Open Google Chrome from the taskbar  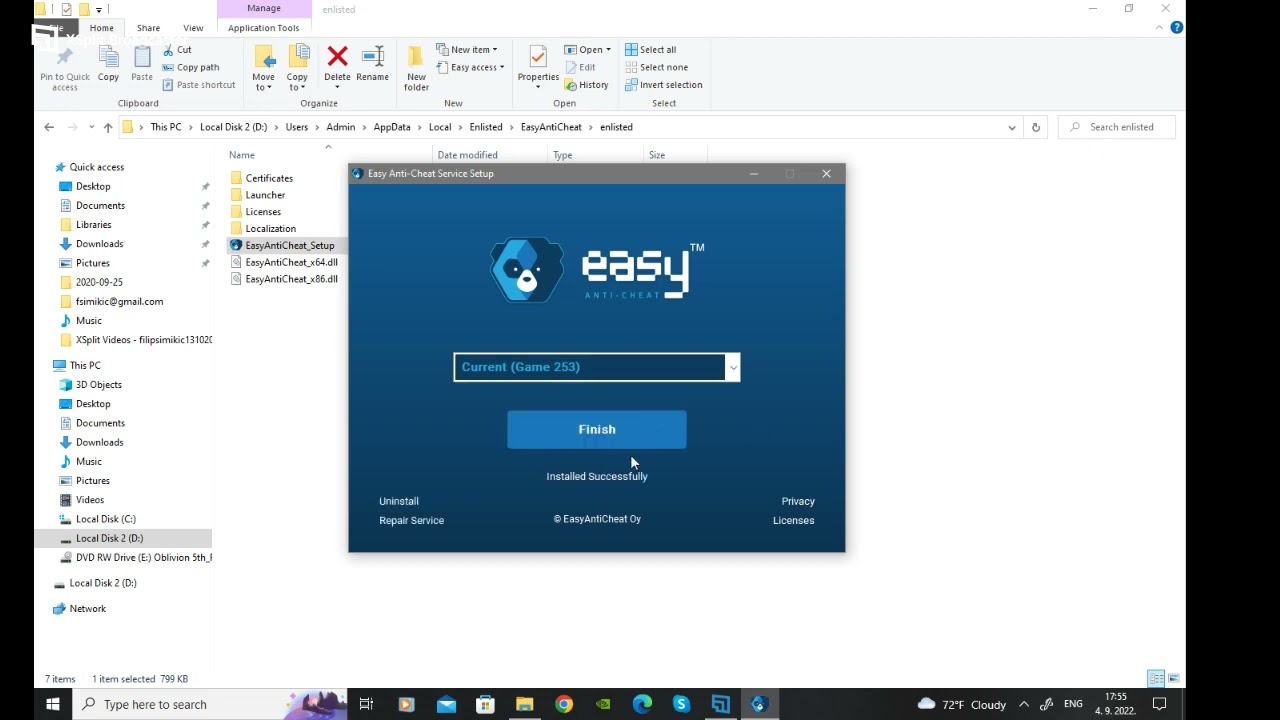[564, 704]
